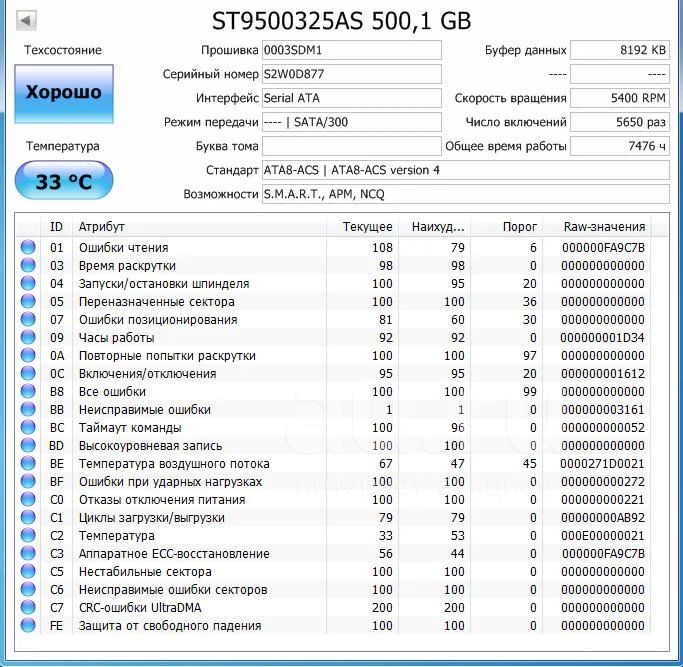Click the Буфер данных value 8192 KB
Viewport: 683px width, 667px height.
(620, 50)
